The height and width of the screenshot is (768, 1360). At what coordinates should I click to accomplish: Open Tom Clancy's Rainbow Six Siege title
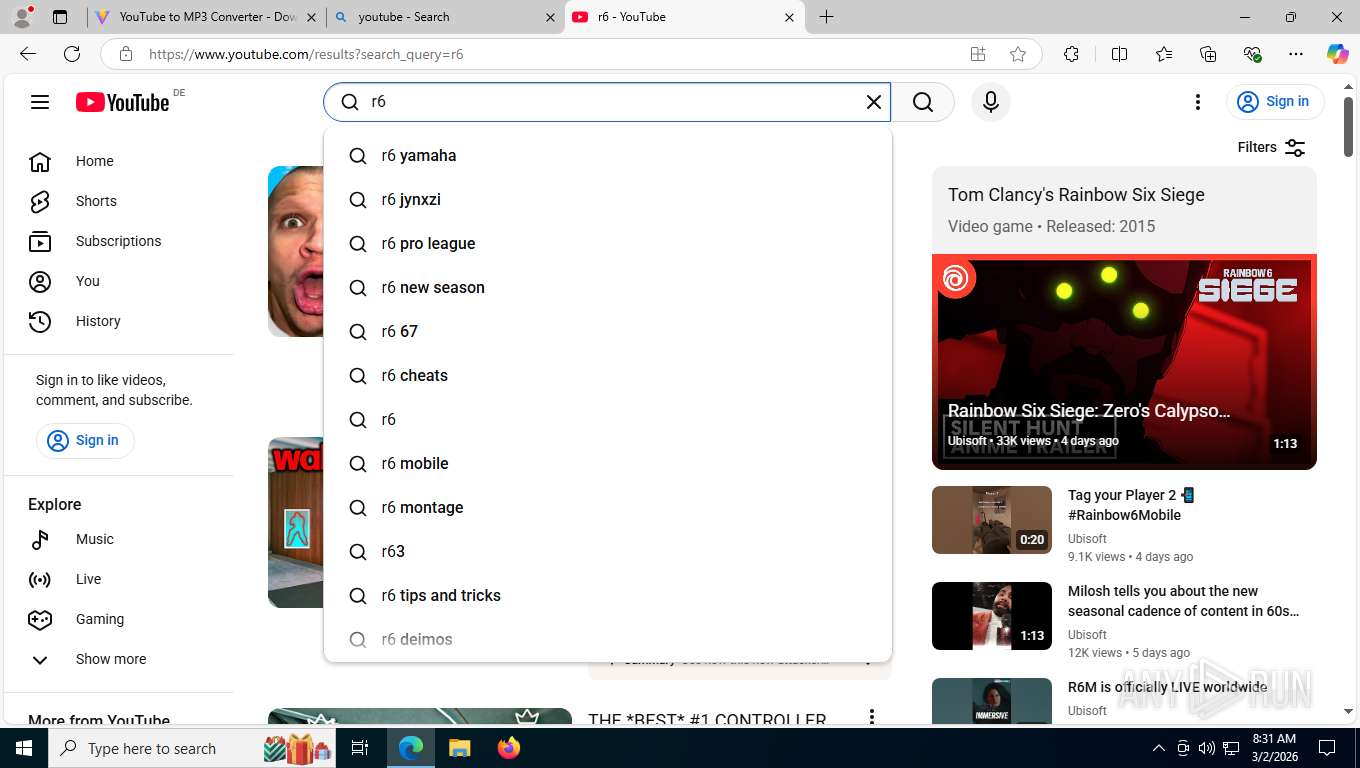click(1076, 195)
